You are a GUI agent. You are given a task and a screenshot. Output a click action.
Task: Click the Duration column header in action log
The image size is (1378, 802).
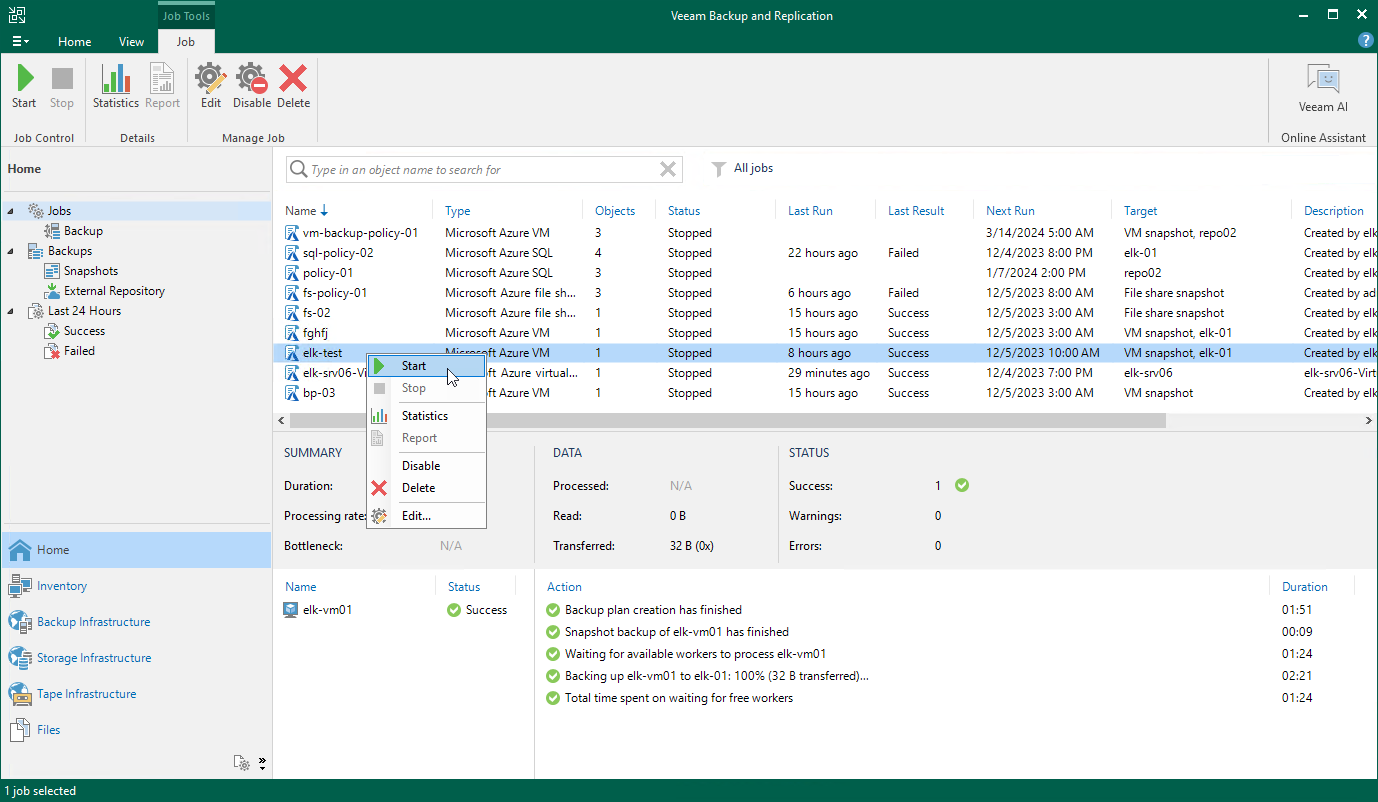point(1305,587)
